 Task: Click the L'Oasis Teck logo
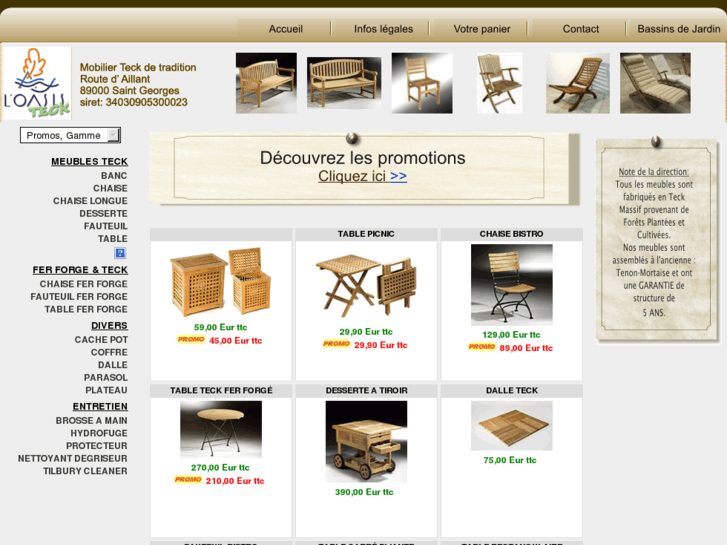pos(37,83)
